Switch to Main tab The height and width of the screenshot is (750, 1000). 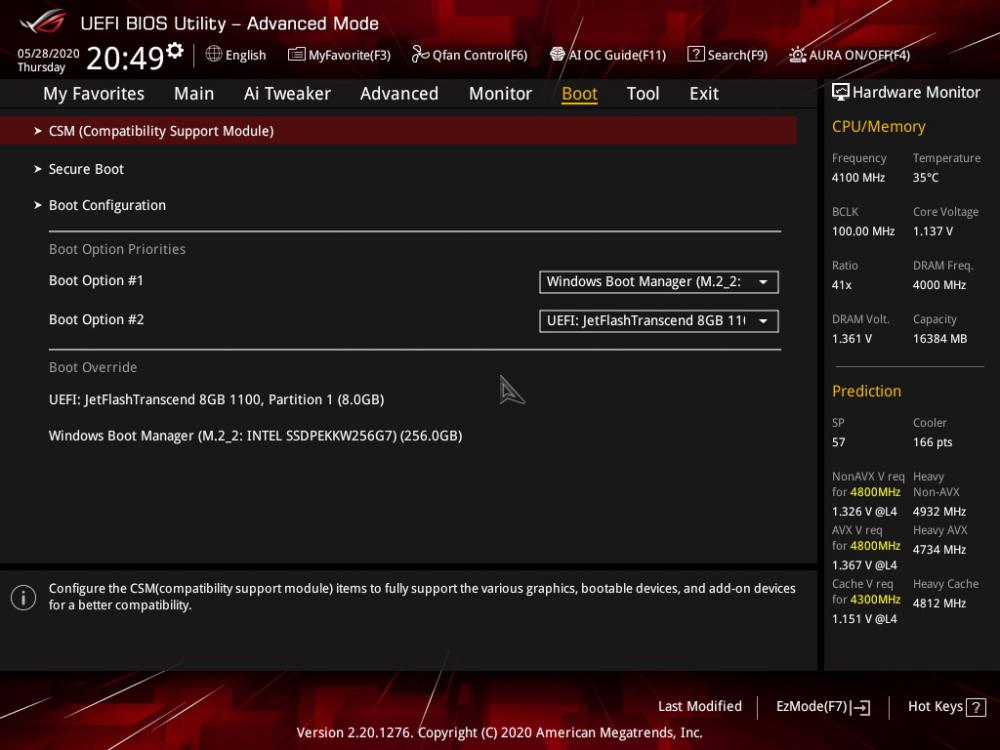pyautogui.click(x=194, y=94)
